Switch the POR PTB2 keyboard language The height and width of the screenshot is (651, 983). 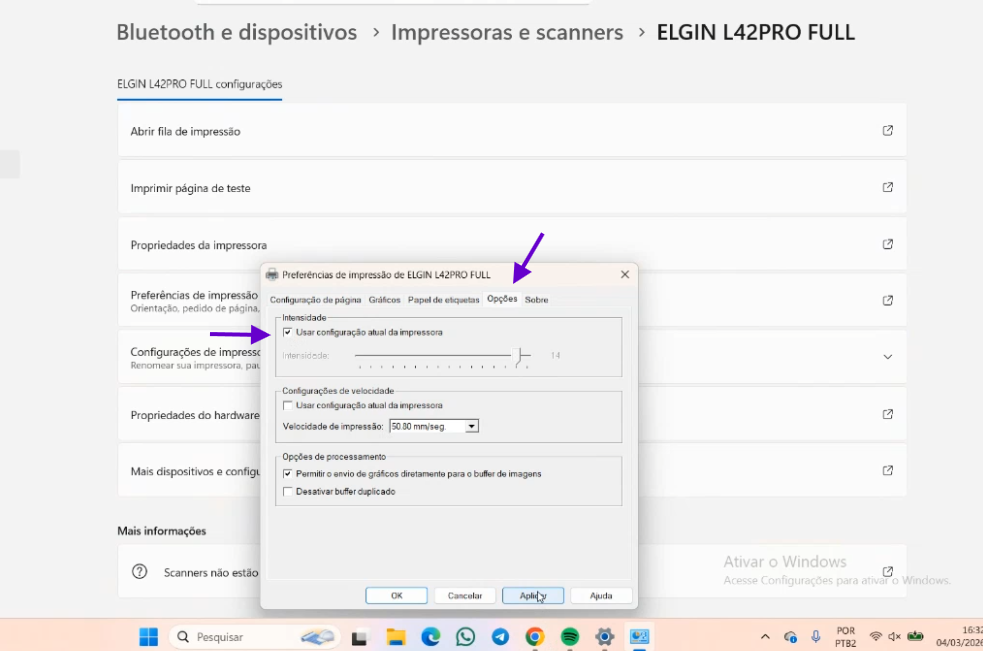[845, 637]
